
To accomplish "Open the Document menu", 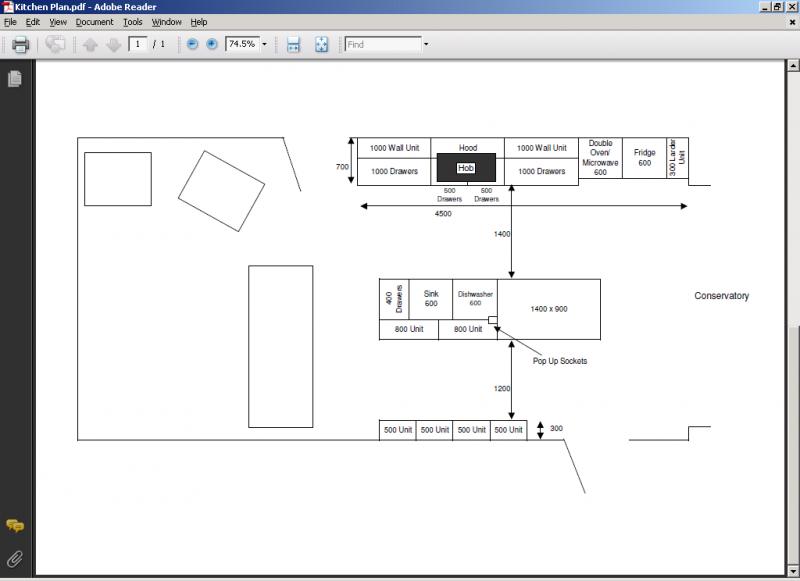I will (95, 21).
